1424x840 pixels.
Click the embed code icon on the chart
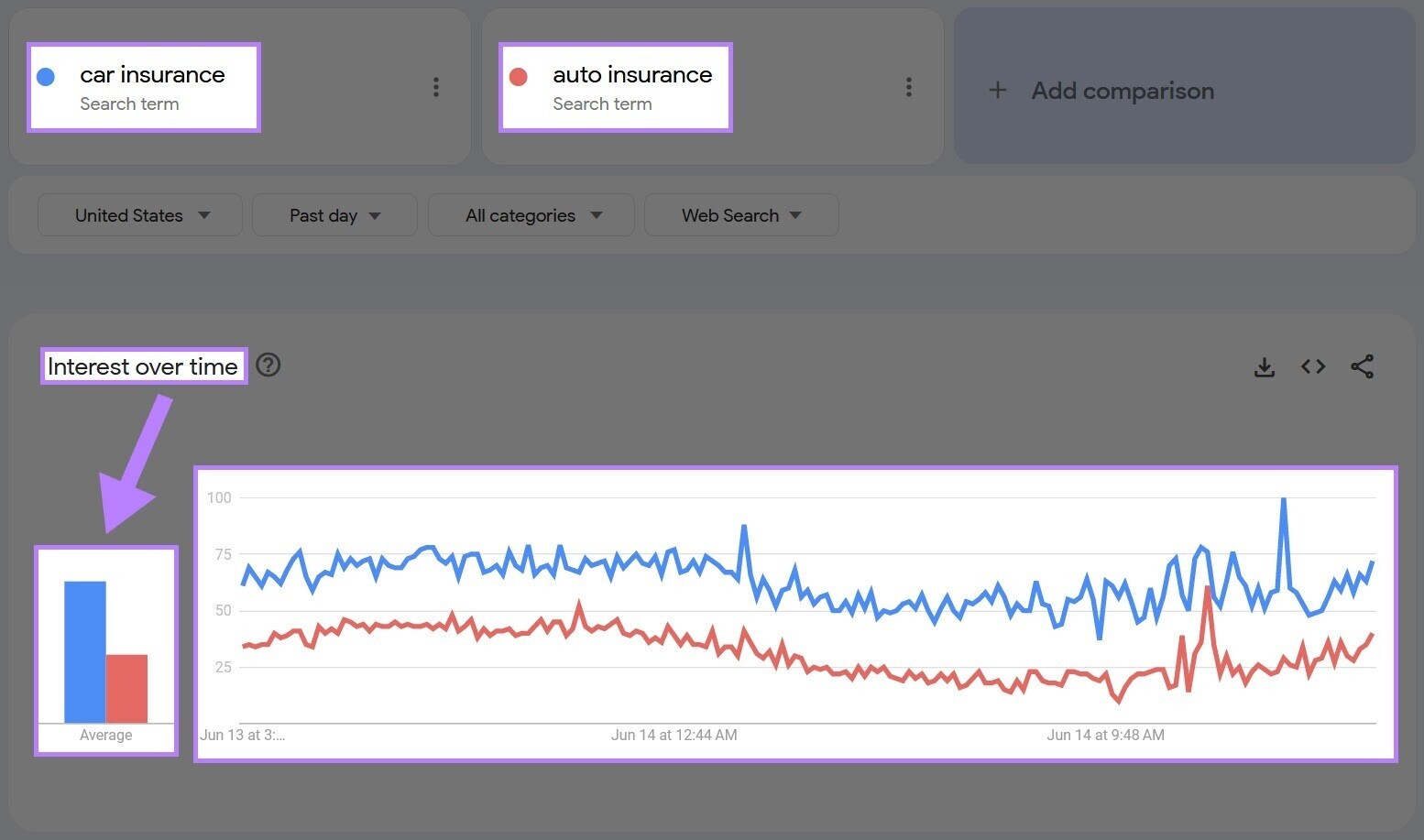(1312, 365)
